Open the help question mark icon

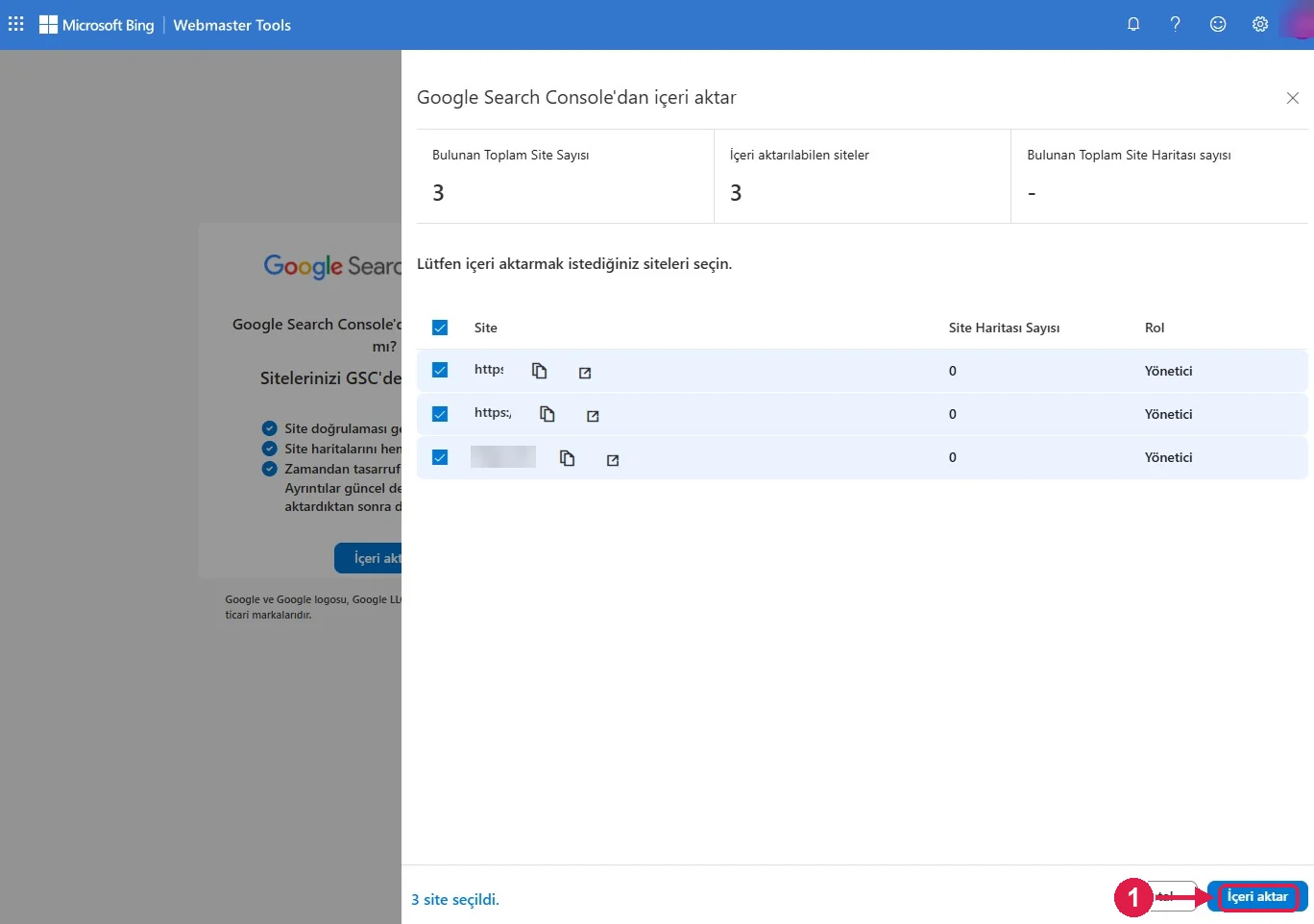point(1175,25)
